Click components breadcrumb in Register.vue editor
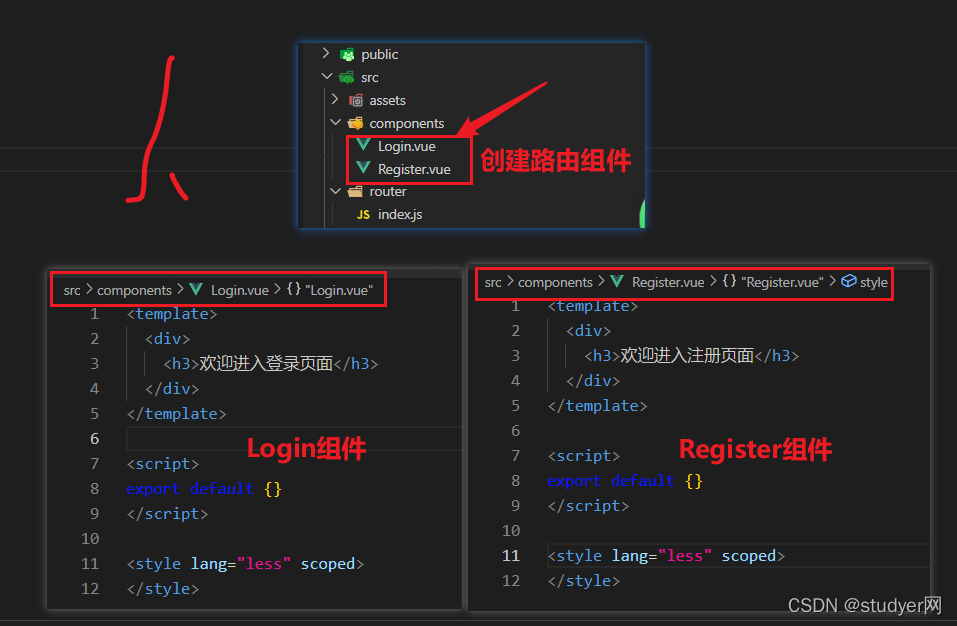 [555, 282]
